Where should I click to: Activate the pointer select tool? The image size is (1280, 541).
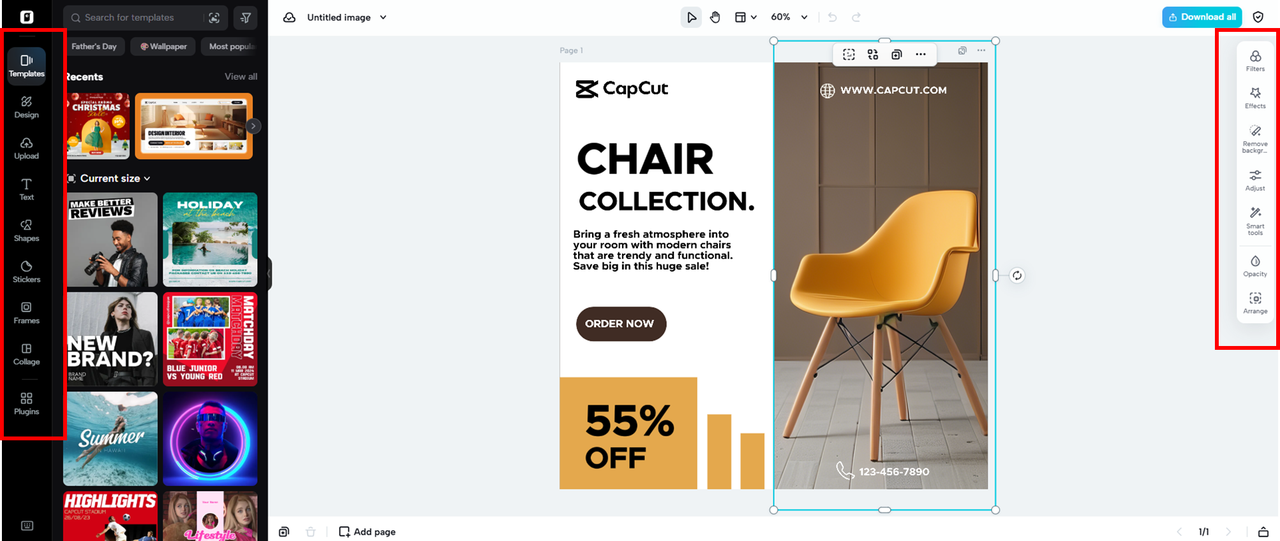point(691,17)
